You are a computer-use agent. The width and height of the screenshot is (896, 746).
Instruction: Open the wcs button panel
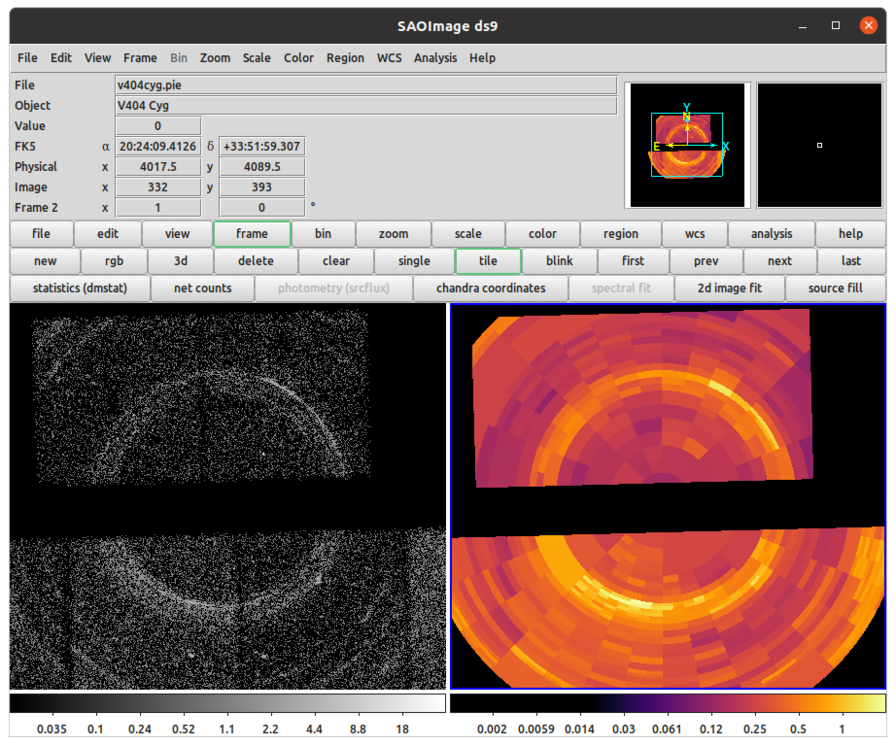coord(695,233)
